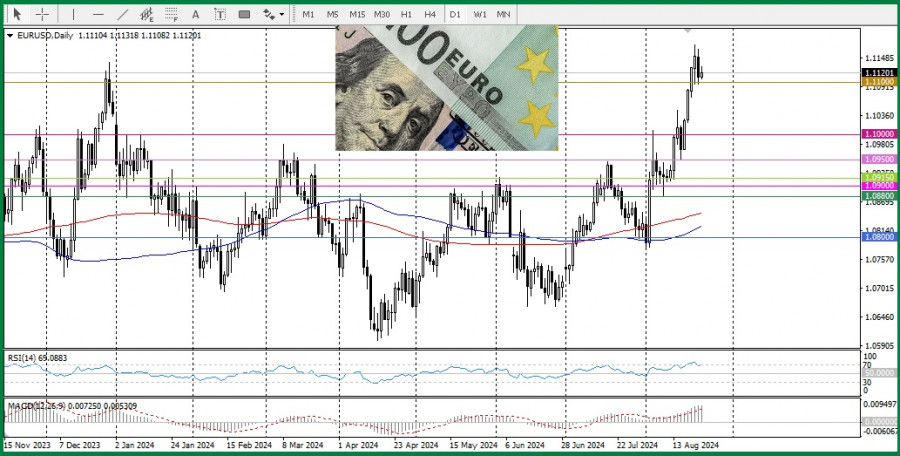Screen dimensions: 900x456
Task: Click the 1.09150 price level label
Action: (879, 179)
